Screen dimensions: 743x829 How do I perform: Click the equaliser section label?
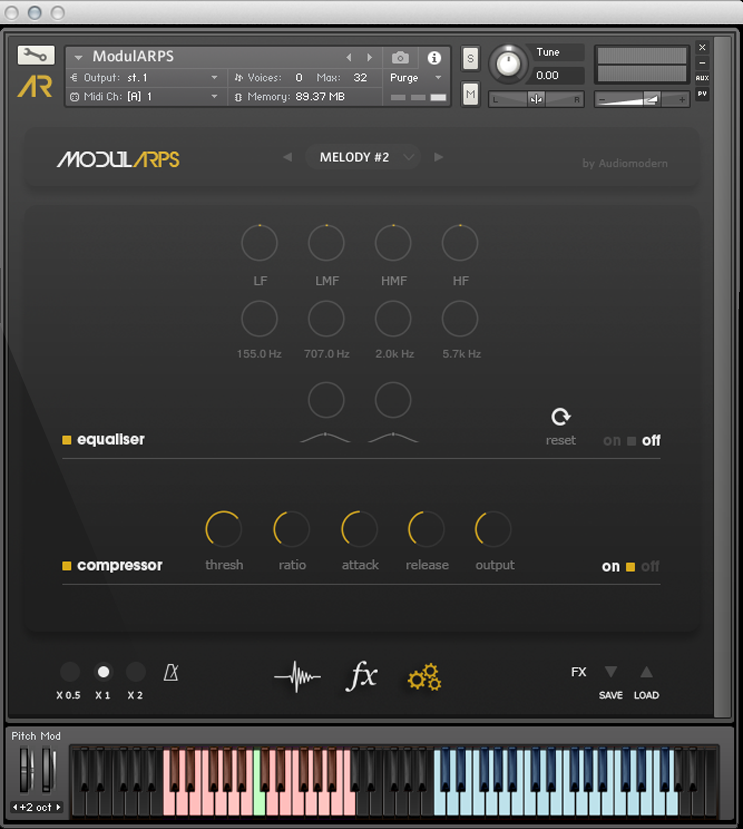(x=111, y=439)
